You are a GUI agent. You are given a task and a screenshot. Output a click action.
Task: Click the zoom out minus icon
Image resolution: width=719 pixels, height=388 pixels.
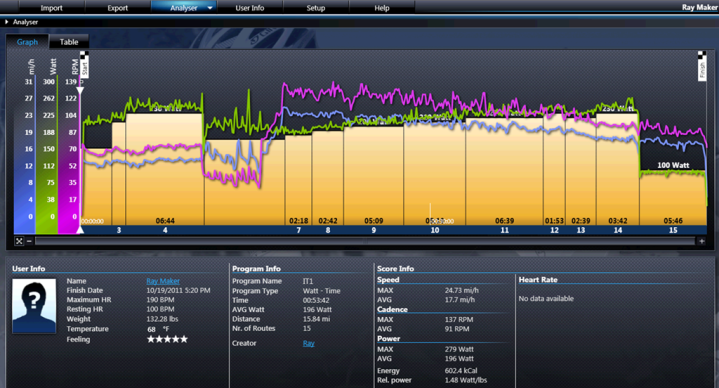pos(29,241)
